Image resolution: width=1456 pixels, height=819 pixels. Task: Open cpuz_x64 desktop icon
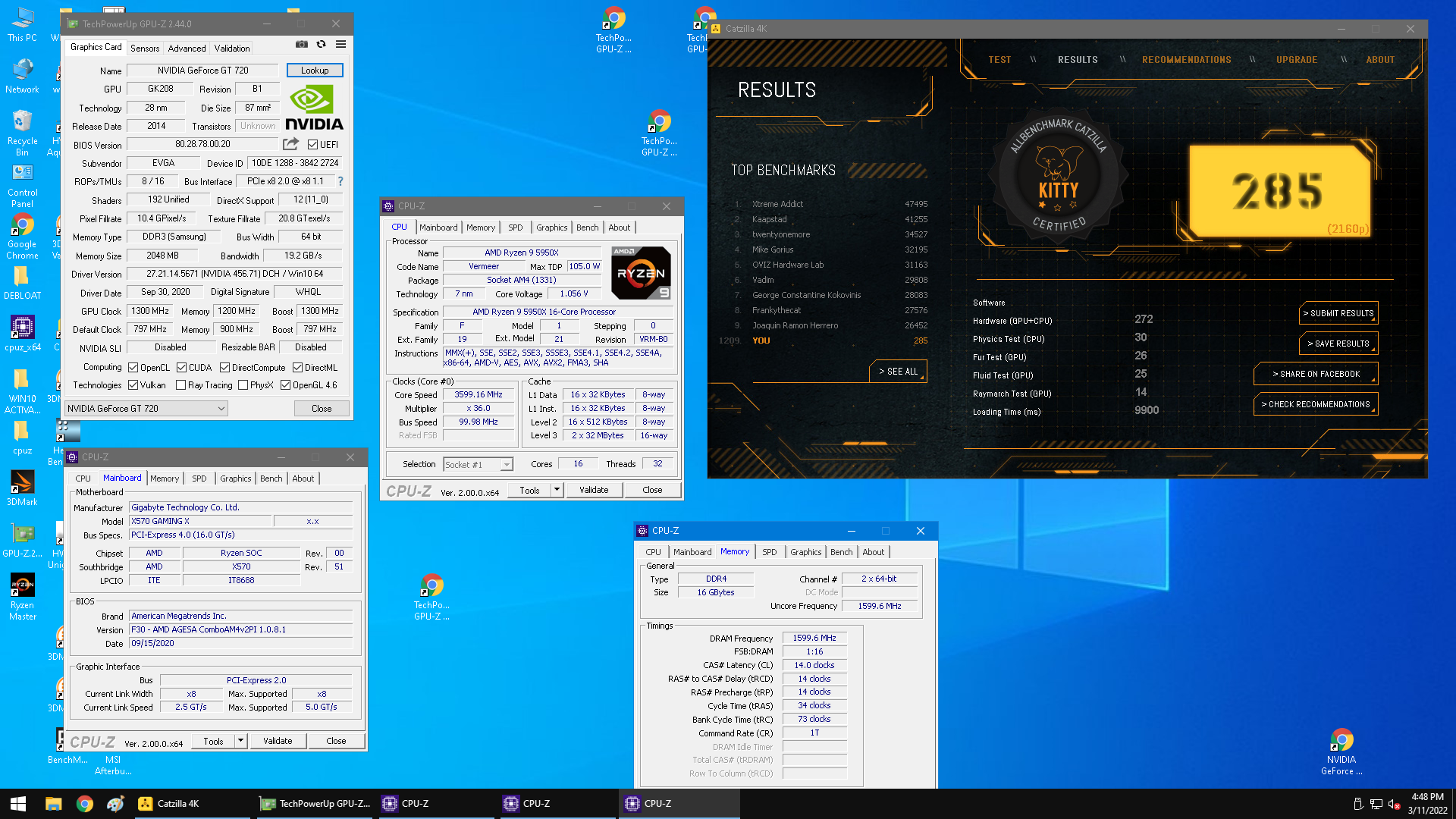[22, 334]
